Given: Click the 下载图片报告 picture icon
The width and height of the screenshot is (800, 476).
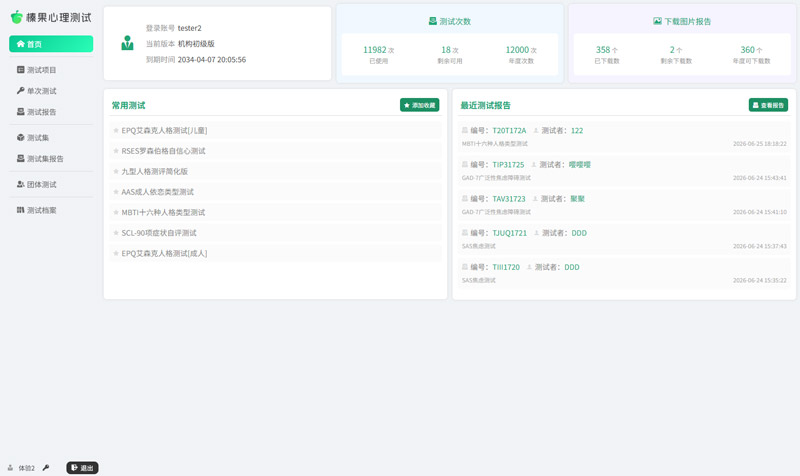Looking at the screenshot, I should [657, 21].
